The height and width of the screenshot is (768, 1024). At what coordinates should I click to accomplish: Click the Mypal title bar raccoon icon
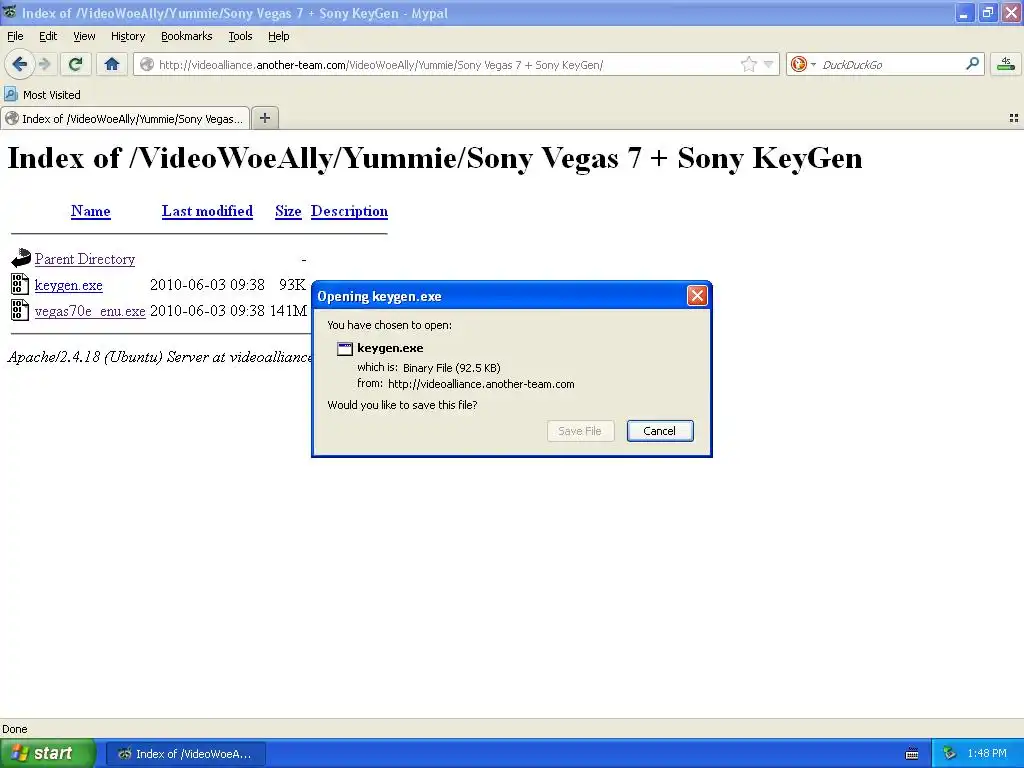click(10, 12)
